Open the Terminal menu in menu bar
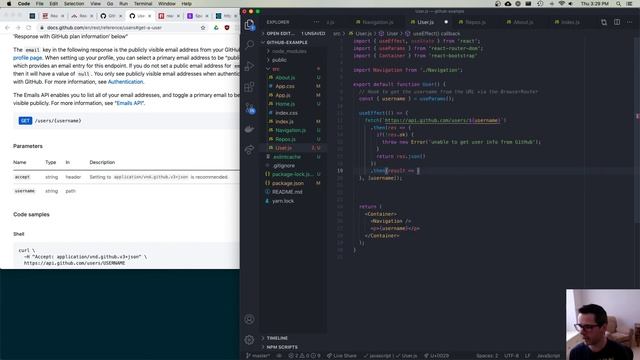640x360 pixels. tap(143, 4)
